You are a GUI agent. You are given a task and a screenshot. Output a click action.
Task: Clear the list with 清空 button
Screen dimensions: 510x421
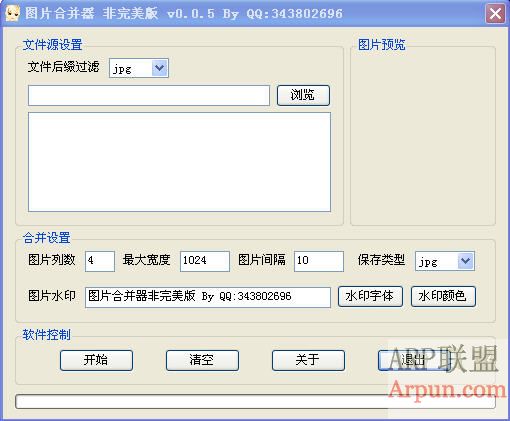coord(202,360)
